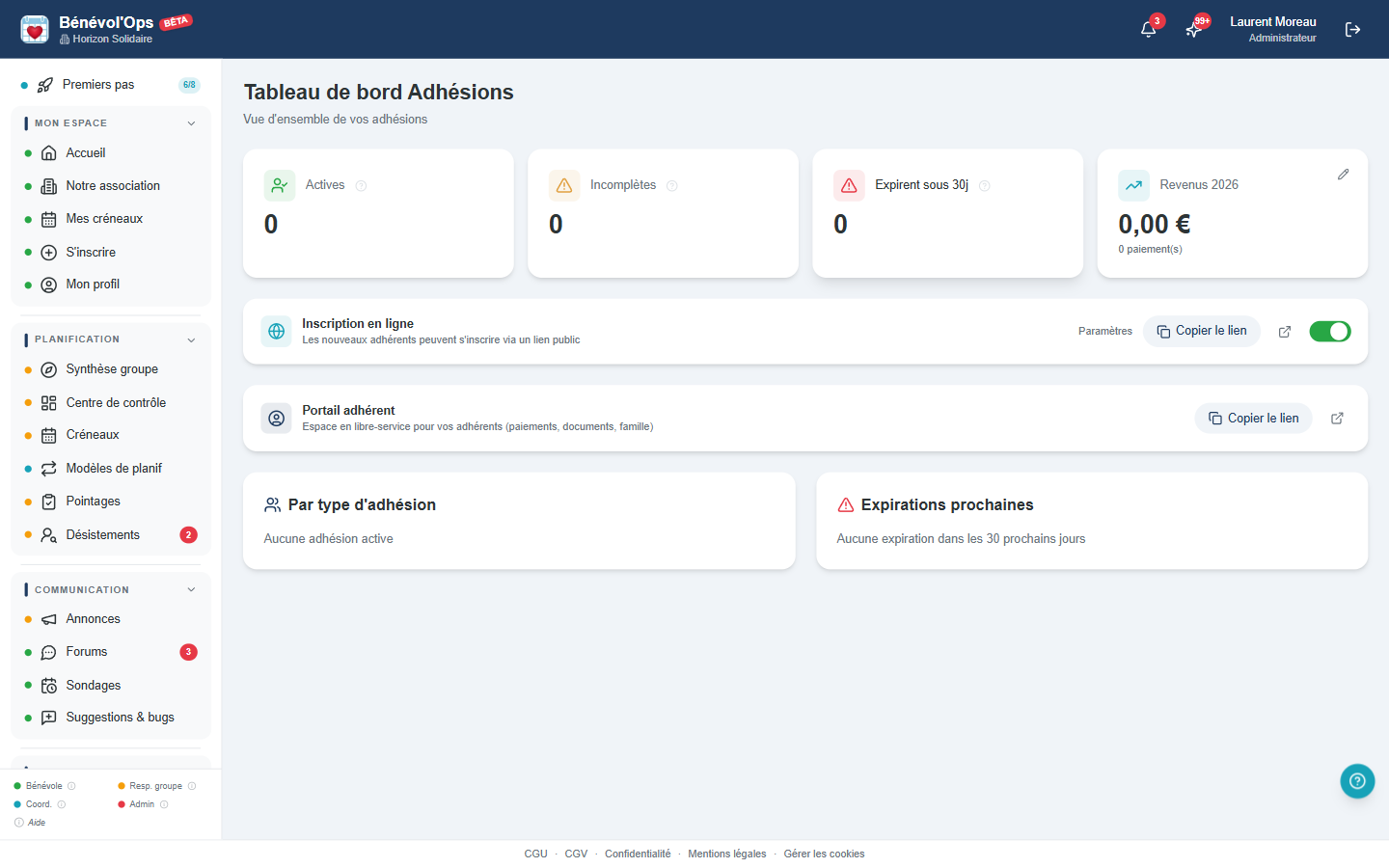Click the calendar icon for Créneaux
Screen dimensions: 1389x868
(x=49, y=435)
